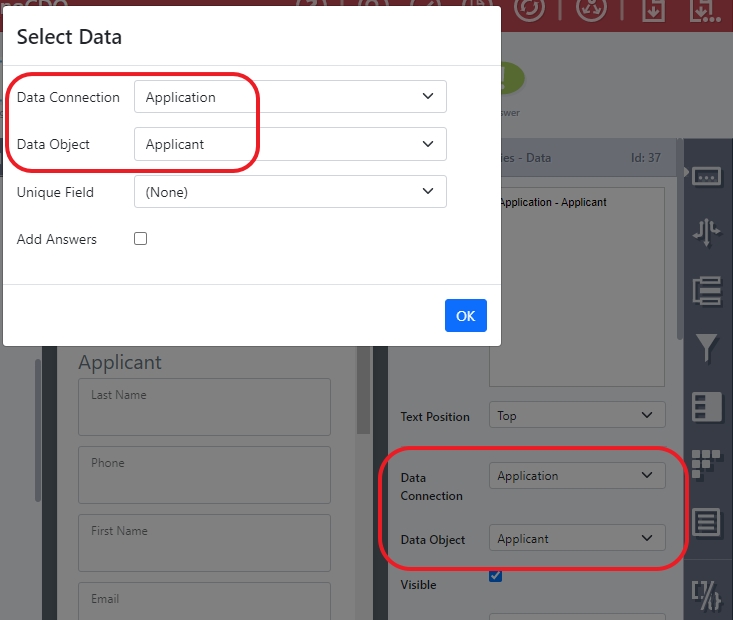
Task: Click the Phone field in Applicant form
Action: 204,475
